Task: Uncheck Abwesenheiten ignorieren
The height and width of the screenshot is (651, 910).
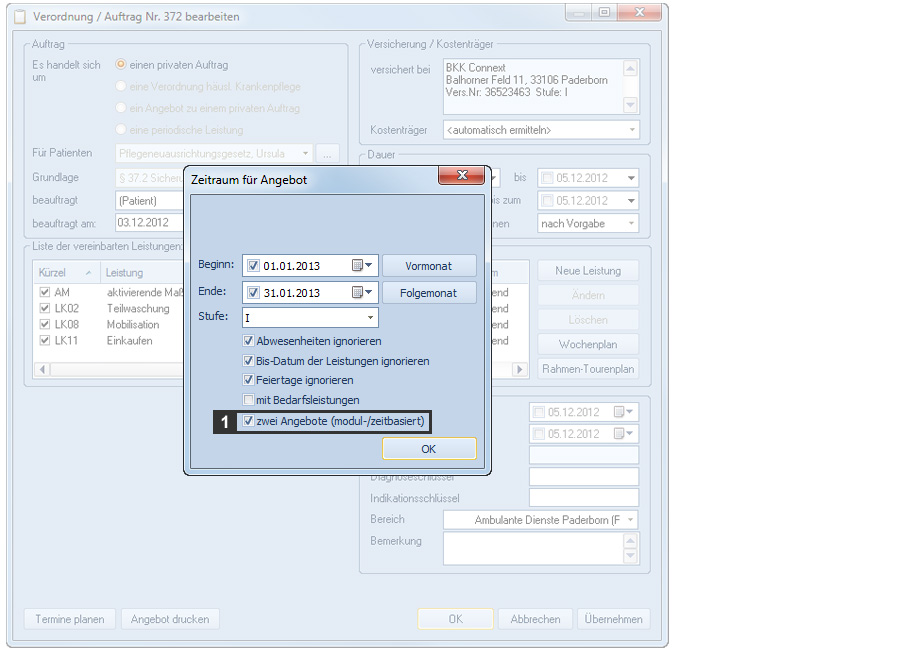Action: (248, 341)
